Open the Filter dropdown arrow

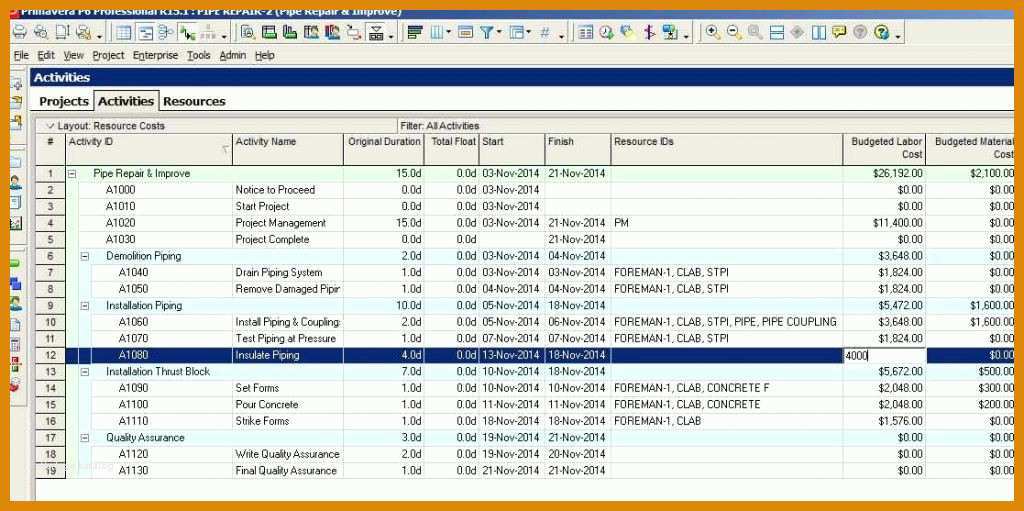pyautogui.click(x=500, y=33)
